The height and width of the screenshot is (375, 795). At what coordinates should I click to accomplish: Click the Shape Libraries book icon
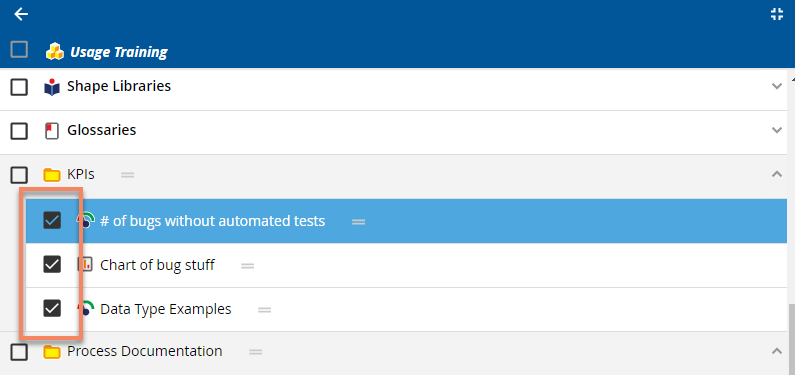coord(52,87)
